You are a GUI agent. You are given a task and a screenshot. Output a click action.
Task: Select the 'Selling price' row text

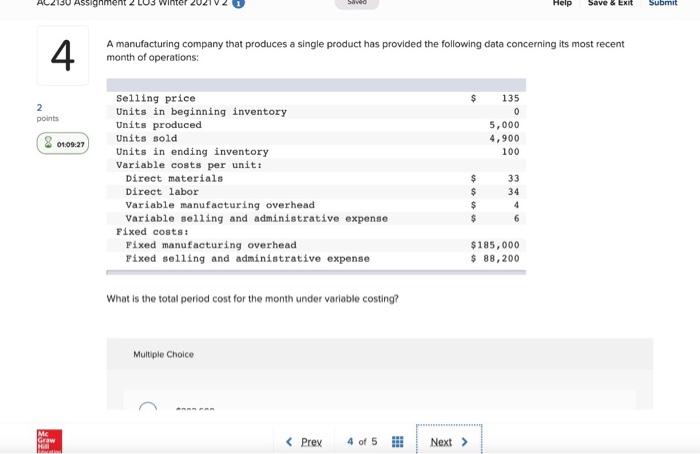pos(156,98)
